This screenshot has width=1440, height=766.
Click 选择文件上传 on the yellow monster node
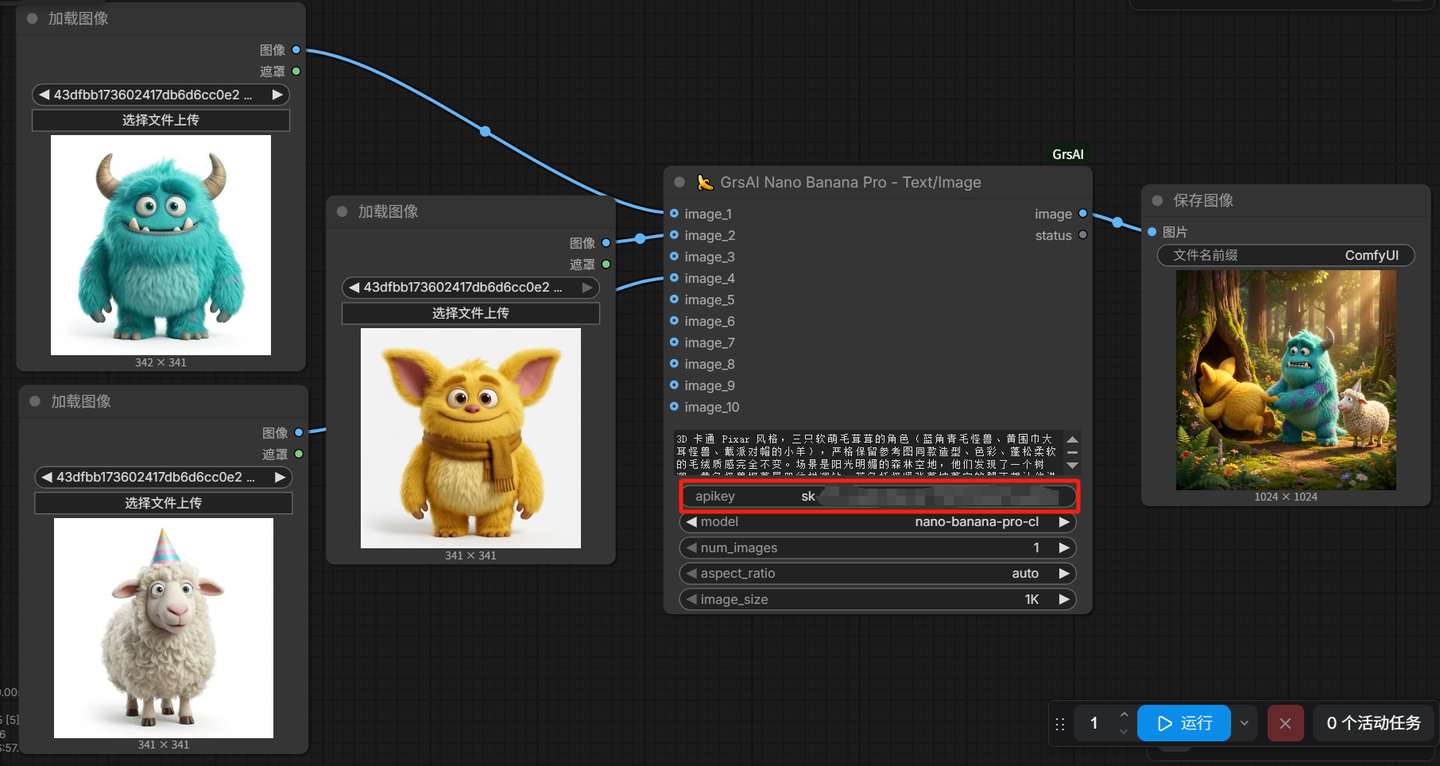[471, 313]
